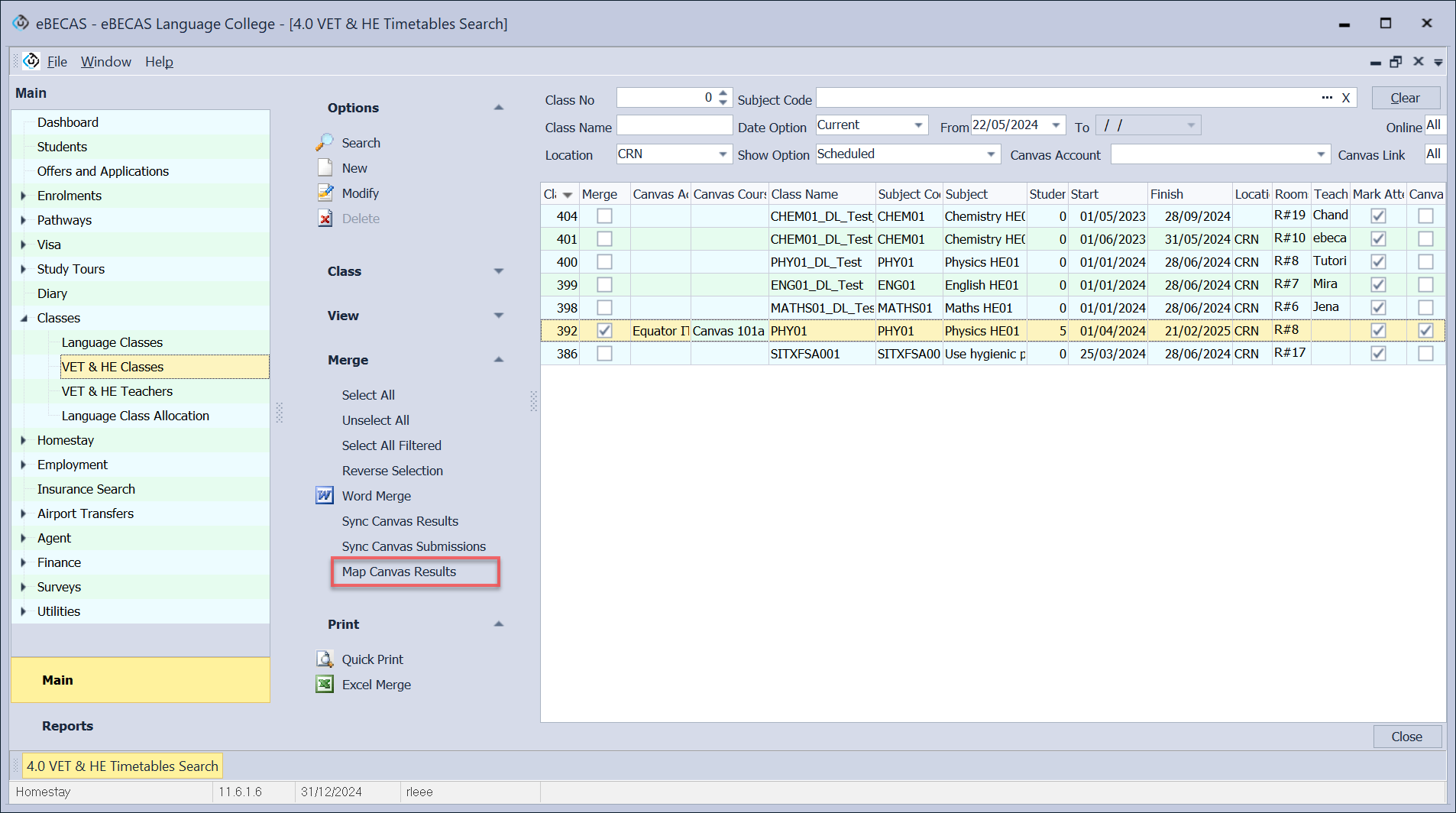
Task: Click the eBECAS logo icon beside File menu
Action: point(31,61)
